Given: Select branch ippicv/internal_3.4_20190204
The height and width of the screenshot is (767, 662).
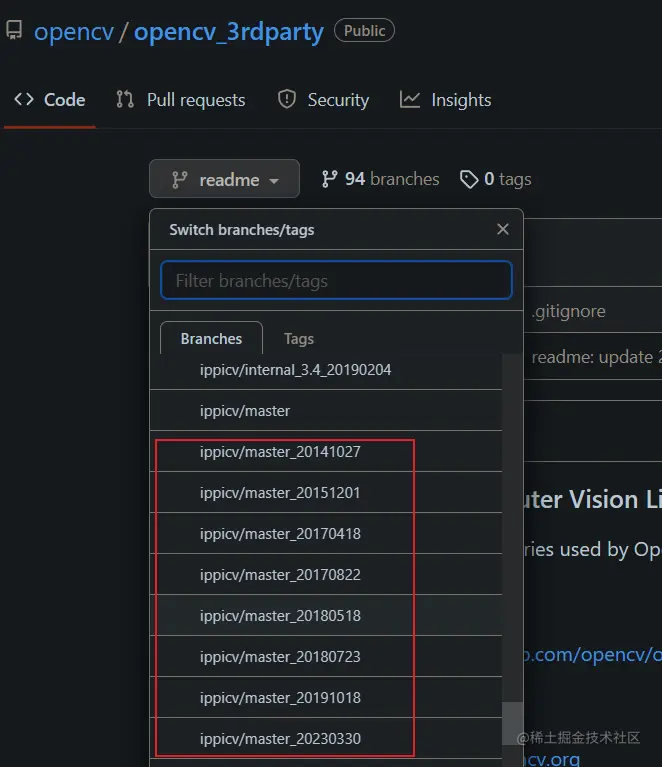Looking at the screenshot, I should pos(326,369).
